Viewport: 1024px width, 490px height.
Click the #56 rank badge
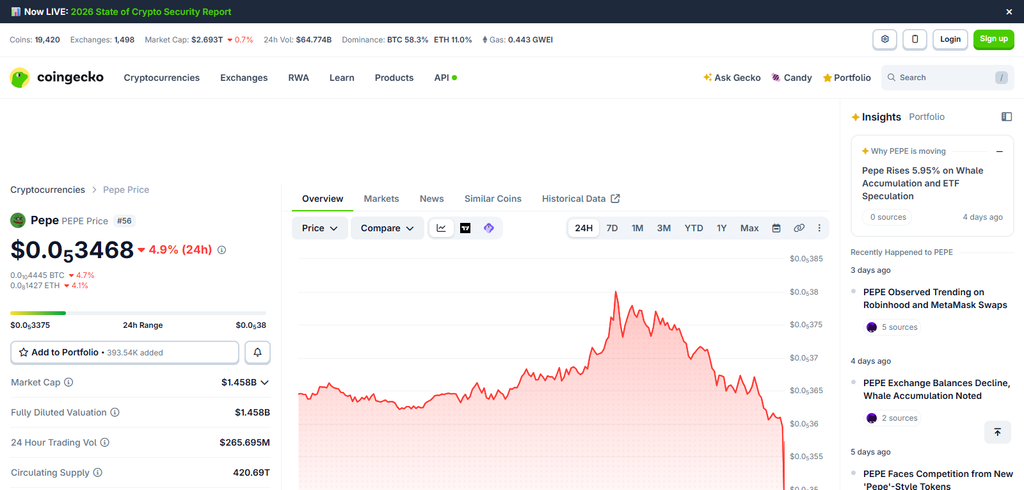click(x=124, y=221)
